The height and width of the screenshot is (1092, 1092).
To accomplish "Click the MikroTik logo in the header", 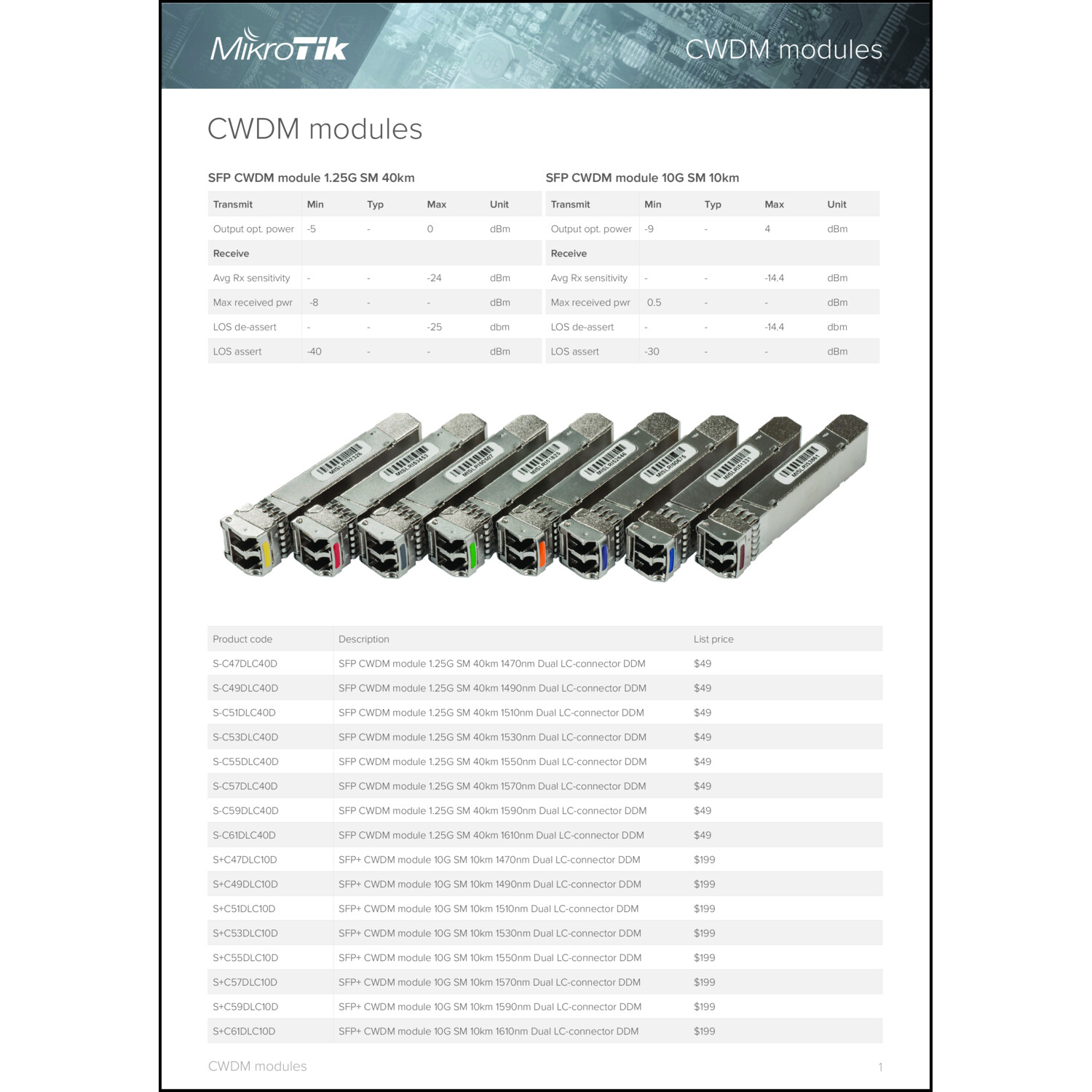I will tap(280, 46).
